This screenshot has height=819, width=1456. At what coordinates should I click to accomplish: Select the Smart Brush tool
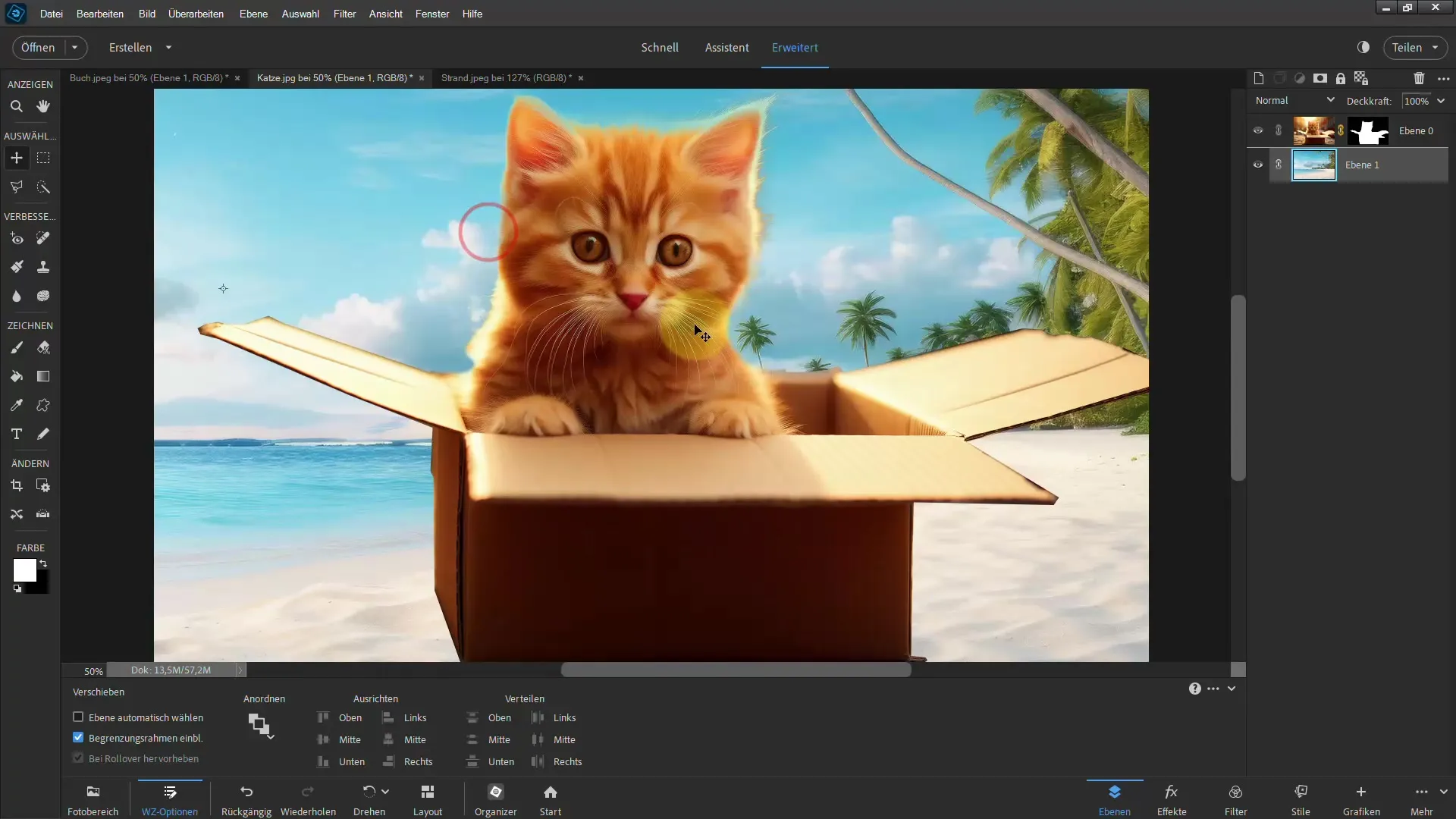(16, 267)
